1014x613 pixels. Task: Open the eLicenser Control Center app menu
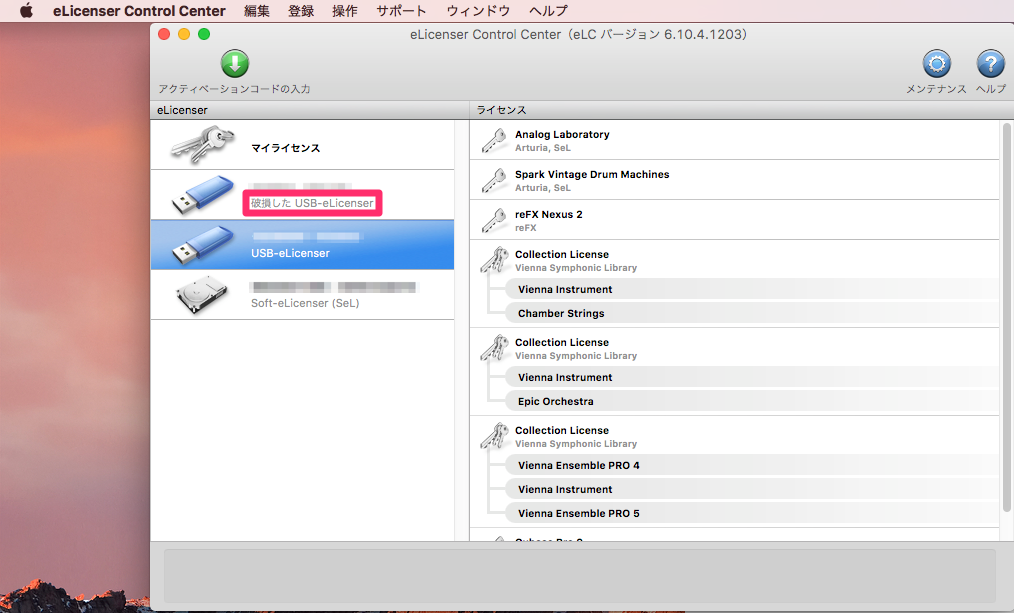click(139, 11)
